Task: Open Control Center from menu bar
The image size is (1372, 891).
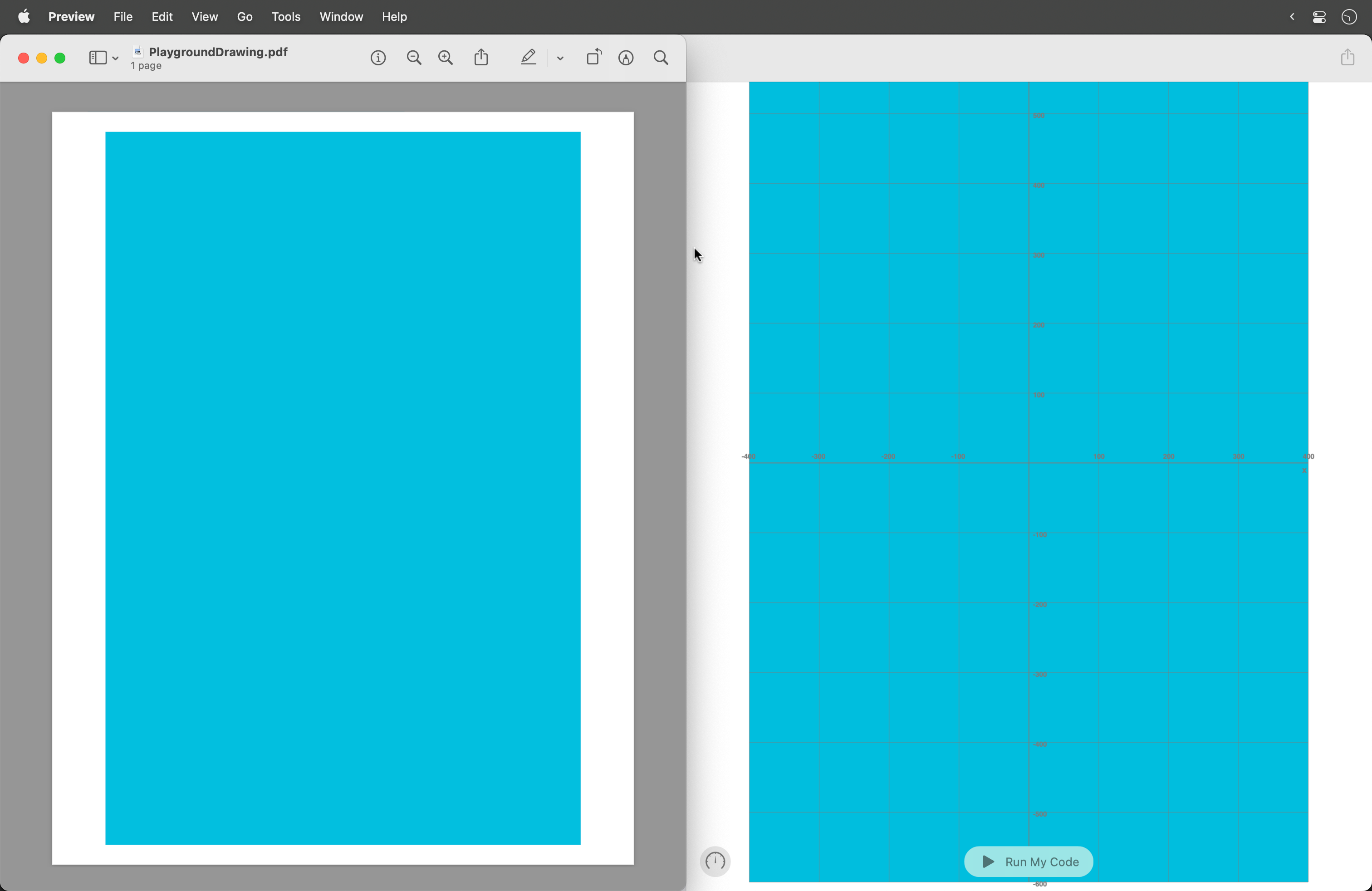Action: tap(1319, 17)
